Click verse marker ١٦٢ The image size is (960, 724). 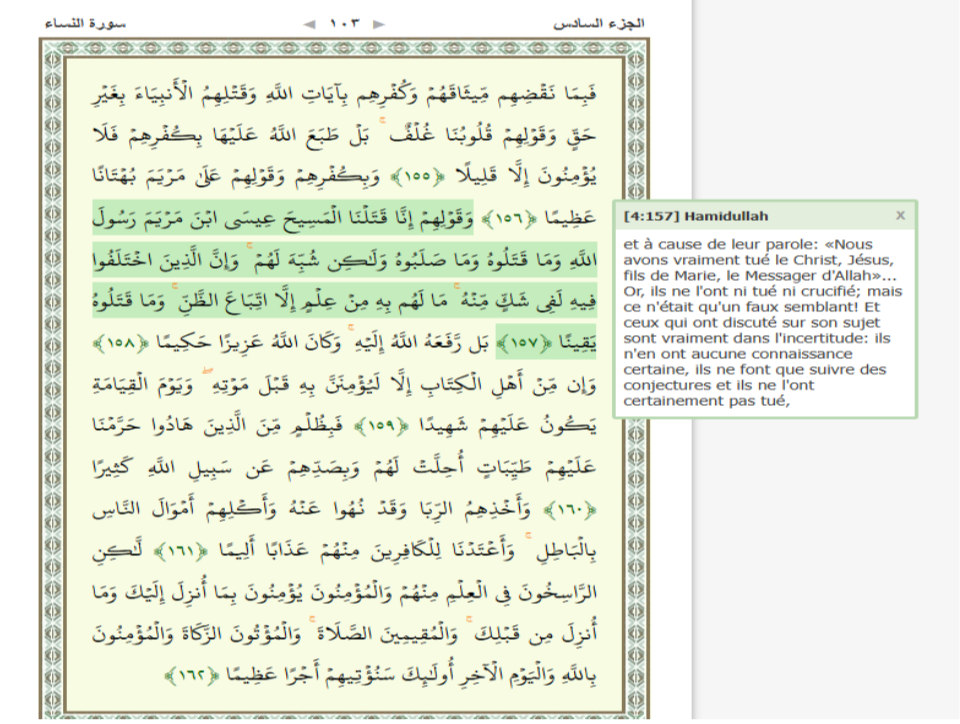click(192, 676)
